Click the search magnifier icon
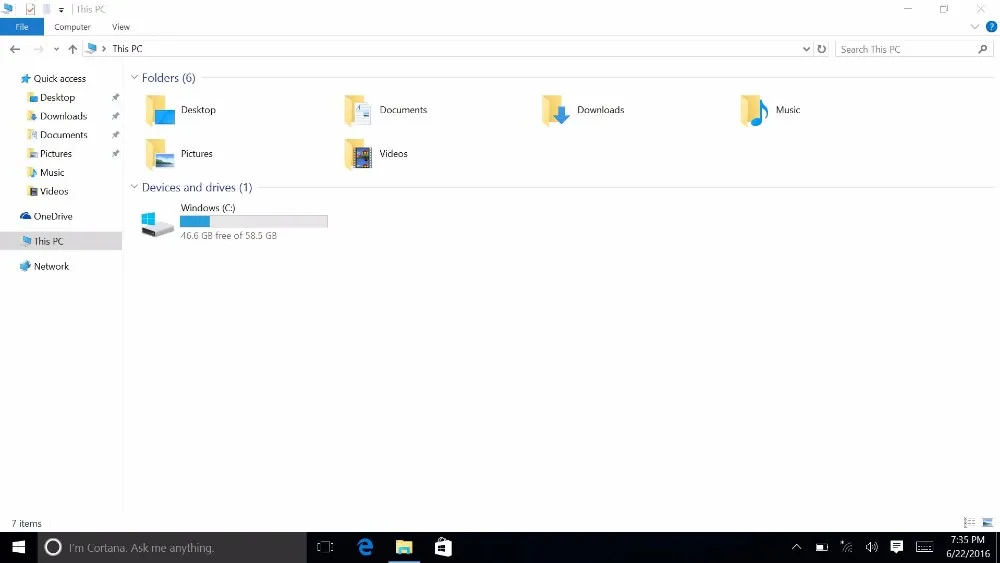 tap(982, 49)
